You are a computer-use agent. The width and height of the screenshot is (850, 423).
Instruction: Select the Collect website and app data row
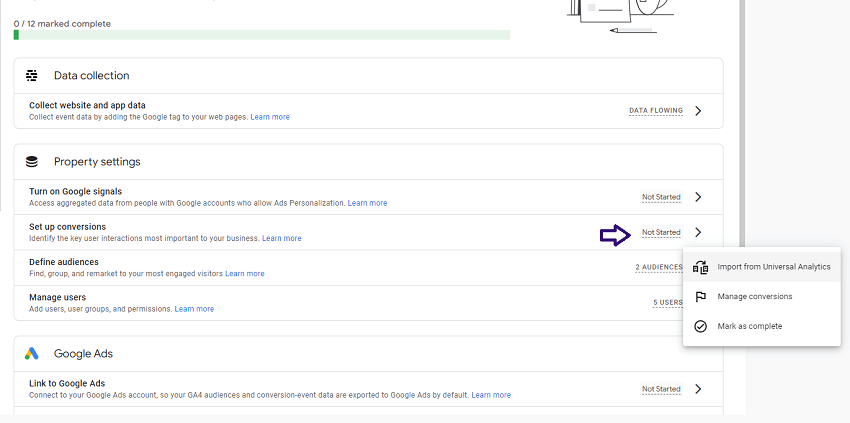tap(369, 111)
